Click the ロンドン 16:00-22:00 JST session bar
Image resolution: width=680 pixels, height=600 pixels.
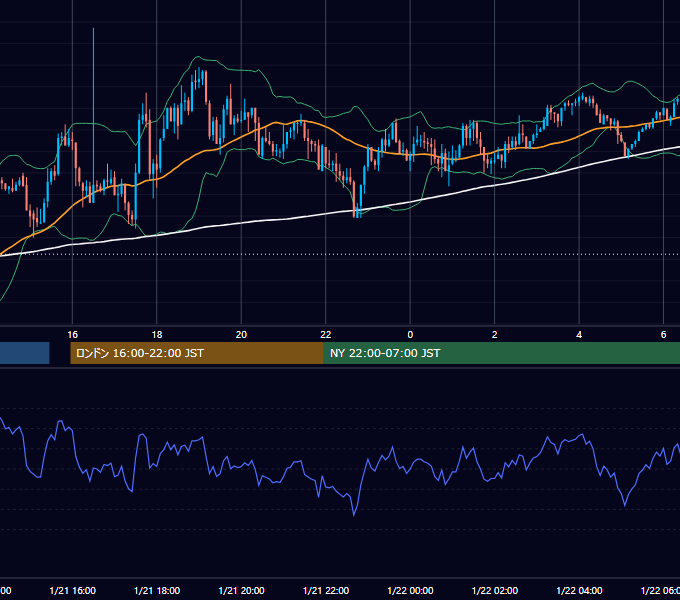pos(197,353)
